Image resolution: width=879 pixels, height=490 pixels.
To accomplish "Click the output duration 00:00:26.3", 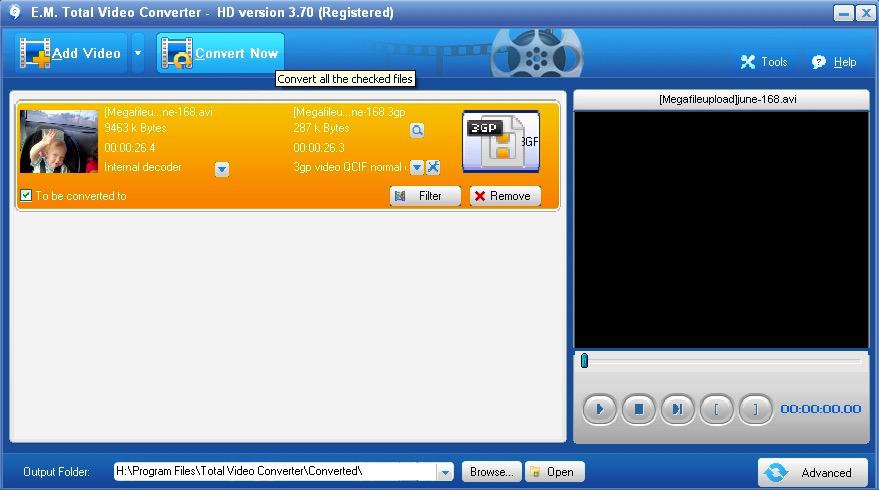I will [319, 148].
